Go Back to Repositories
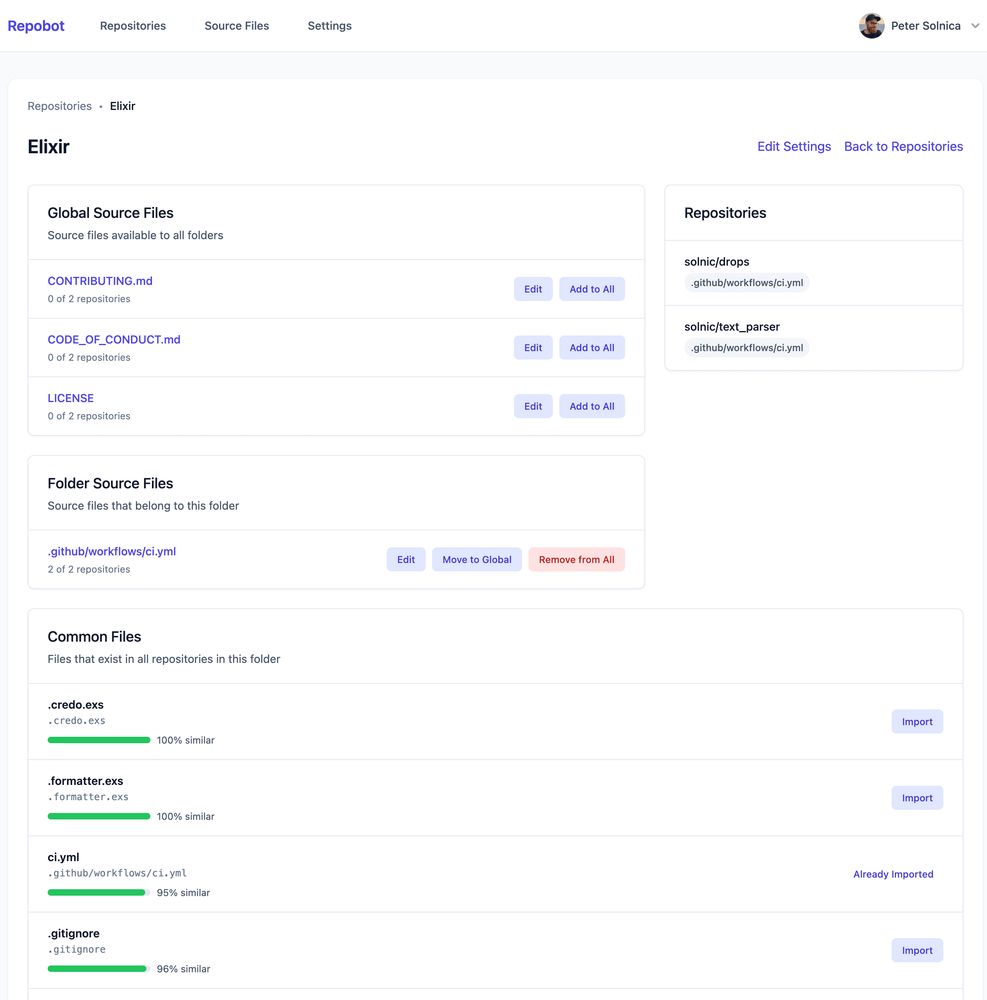987x1000 pixels. coord(903,146)
